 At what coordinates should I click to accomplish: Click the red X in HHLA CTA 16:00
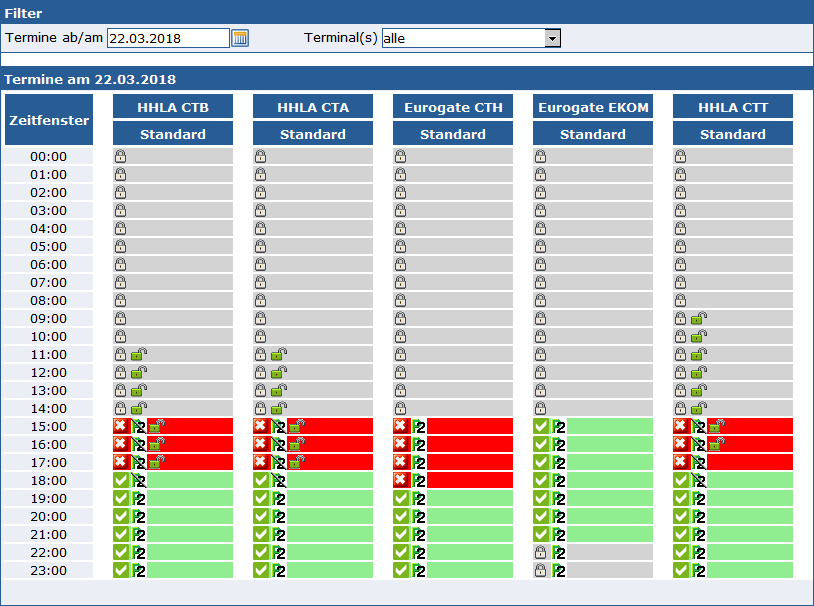tap(261, 445)
